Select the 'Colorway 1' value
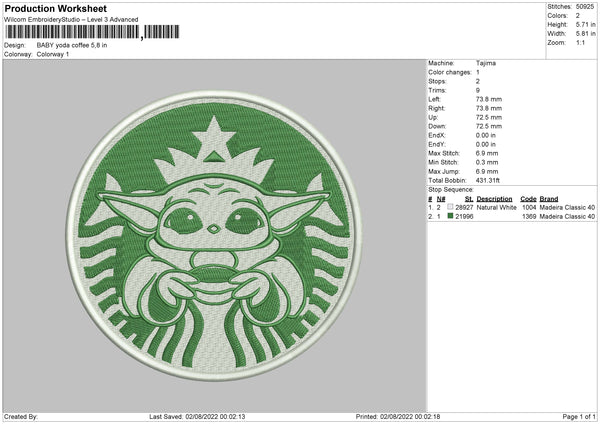This screenshot has height=424, width=600. (x=53, y=54)
